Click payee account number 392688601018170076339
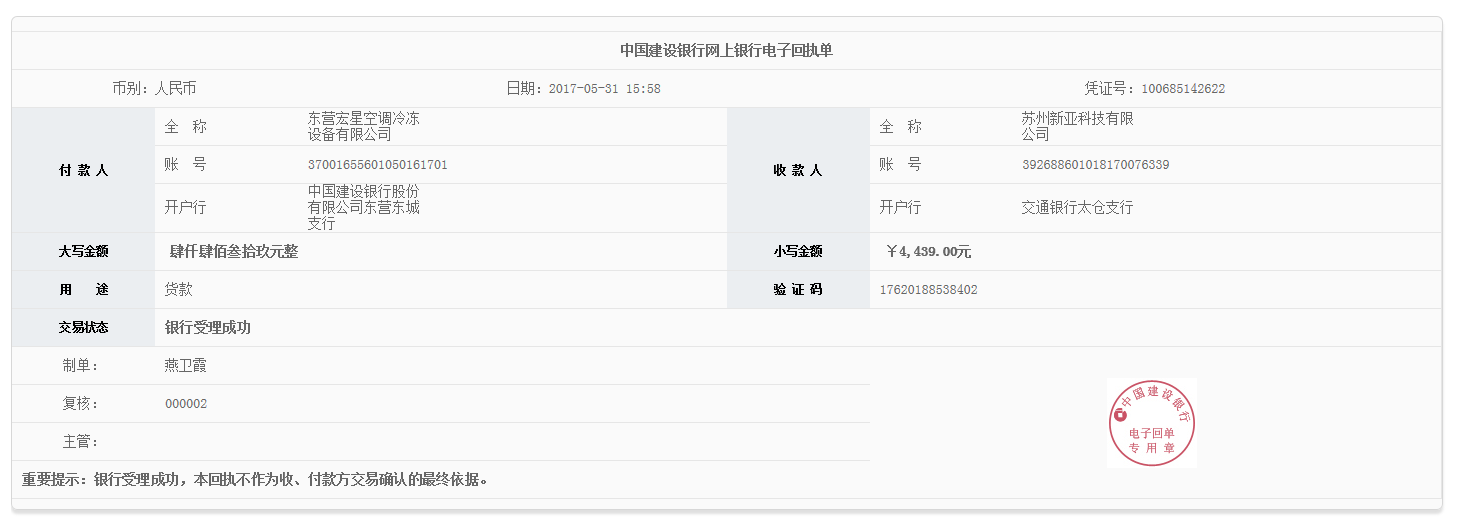 1096,165
